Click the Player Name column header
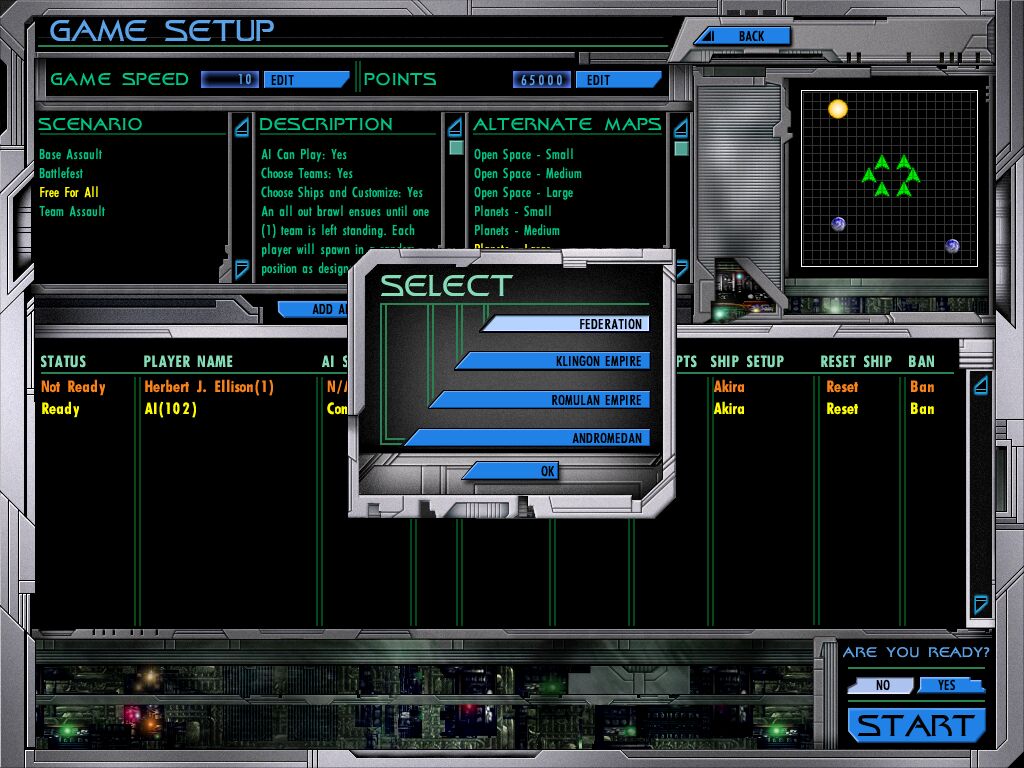Viewport: 1024px width, 768px height. click(x=188, y=362)
